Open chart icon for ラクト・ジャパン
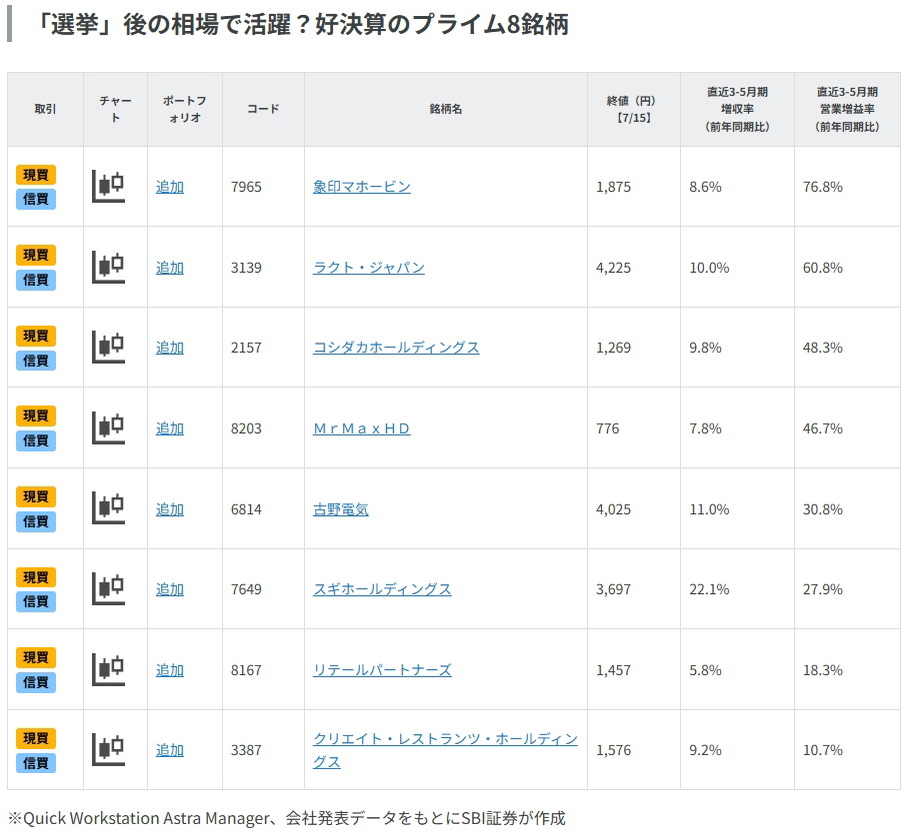The width and height of the screenshot is (910, 833). pyautogui.click(x=109, y=267)
